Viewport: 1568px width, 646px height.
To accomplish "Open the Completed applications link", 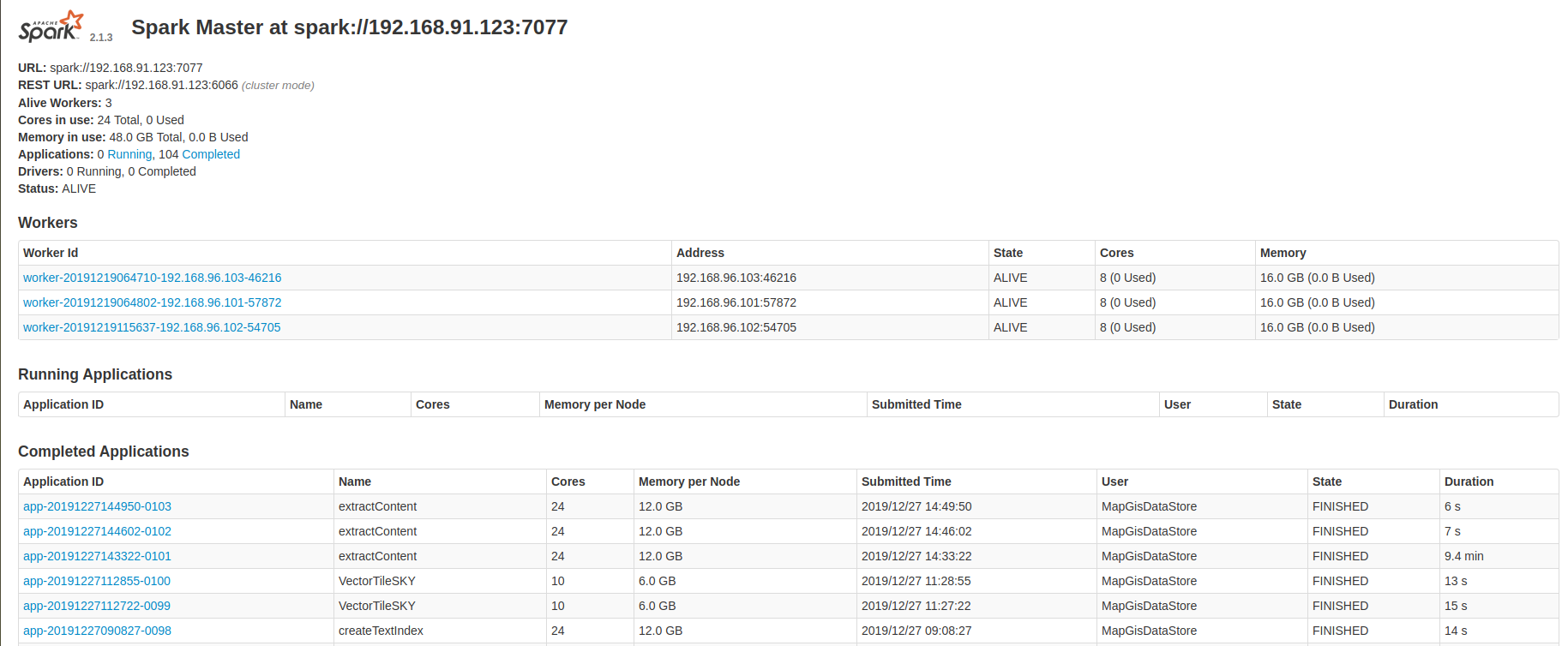I will pos(211,154).
